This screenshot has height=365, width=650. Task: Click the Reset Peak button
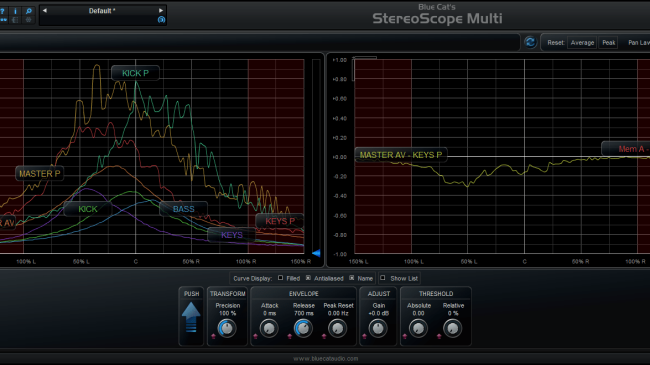[609, 43]
